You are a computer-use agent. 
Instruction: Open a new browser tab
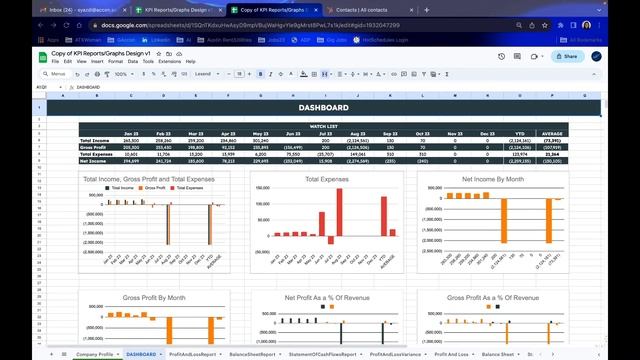point(427,10)
